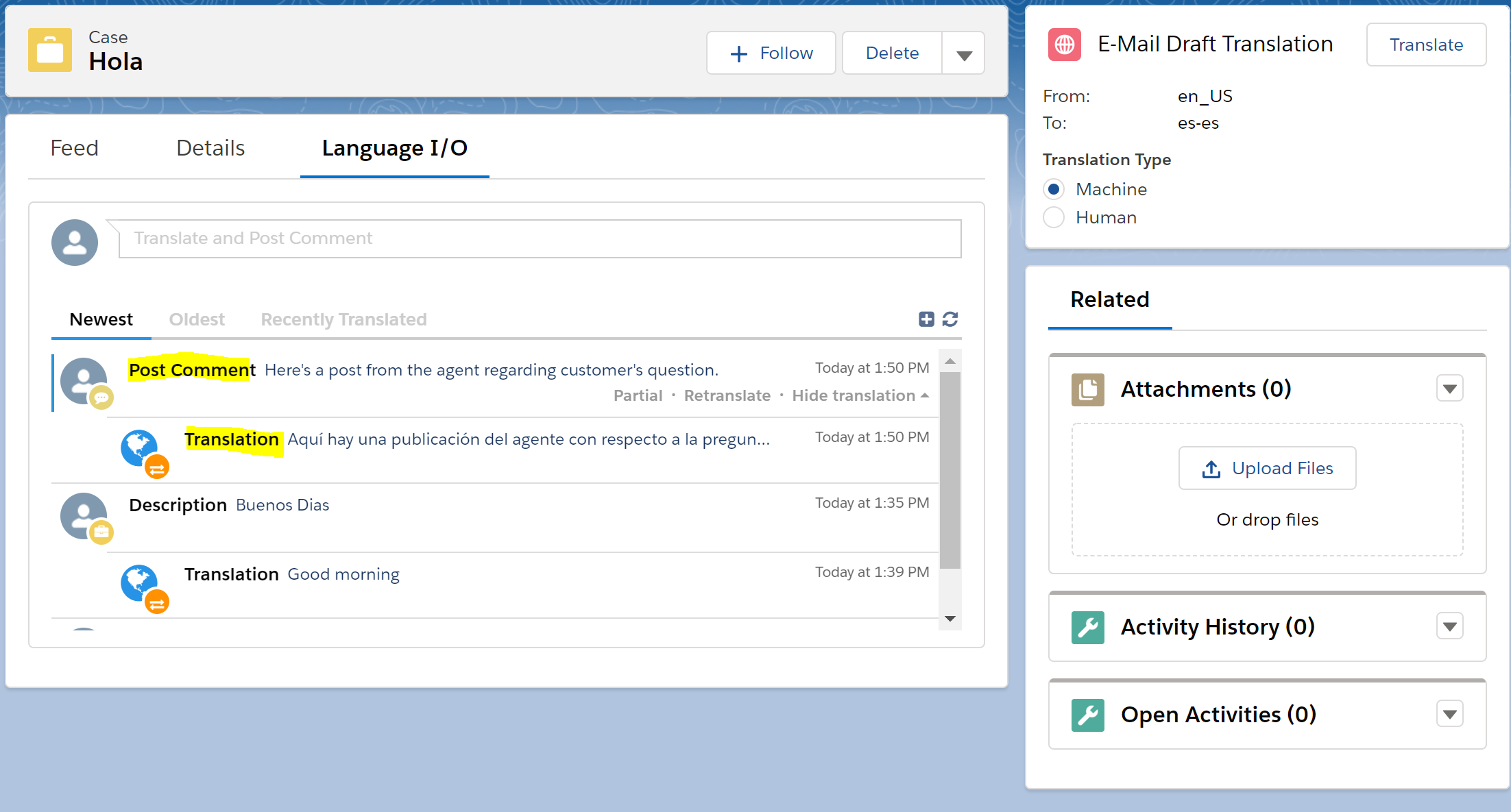The width and height of the screenshot is (1511, 812).
Task: Click the Upload Files button
Action: click(1267, 468)
